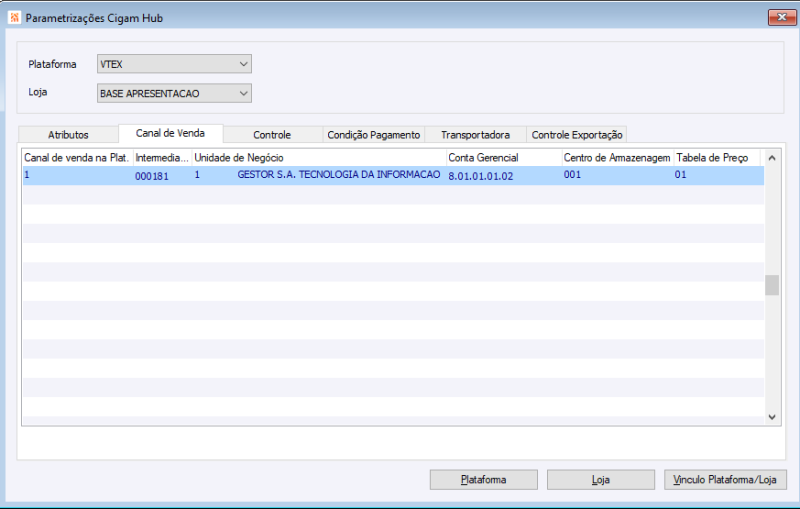Click the scroll down arrow of the grid
This screenshot has width=800, height=509.
point(772,417)
